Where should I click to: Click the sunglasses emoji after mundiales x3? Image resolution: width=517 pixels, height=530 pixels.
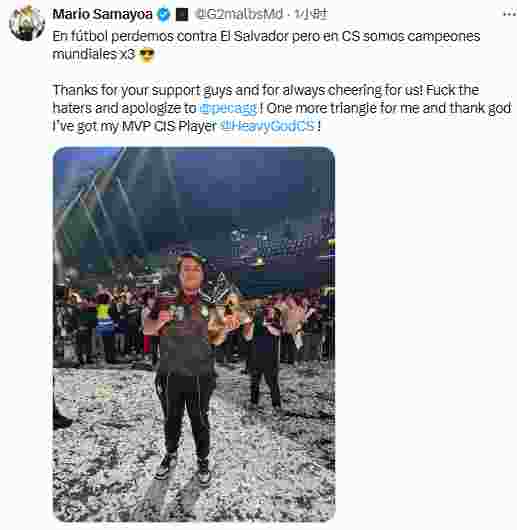click(x=147, y=55)
